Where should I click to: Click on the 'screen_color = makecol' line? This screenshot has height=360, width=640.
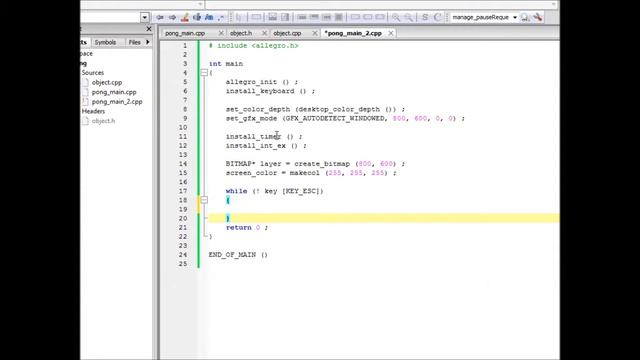(x=311, y=173)
